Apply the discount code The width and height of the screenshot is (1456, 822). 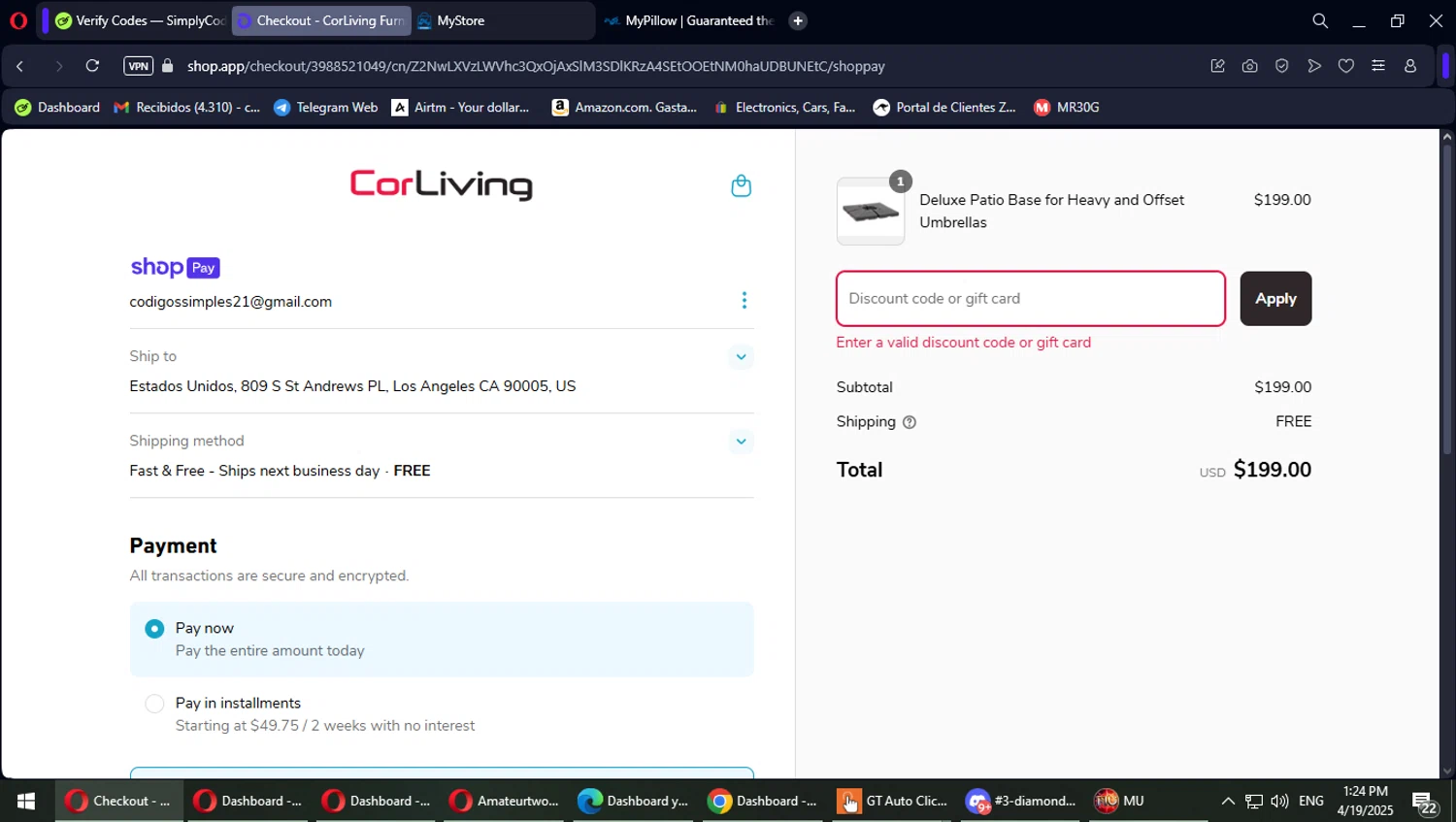[1275, 299]
